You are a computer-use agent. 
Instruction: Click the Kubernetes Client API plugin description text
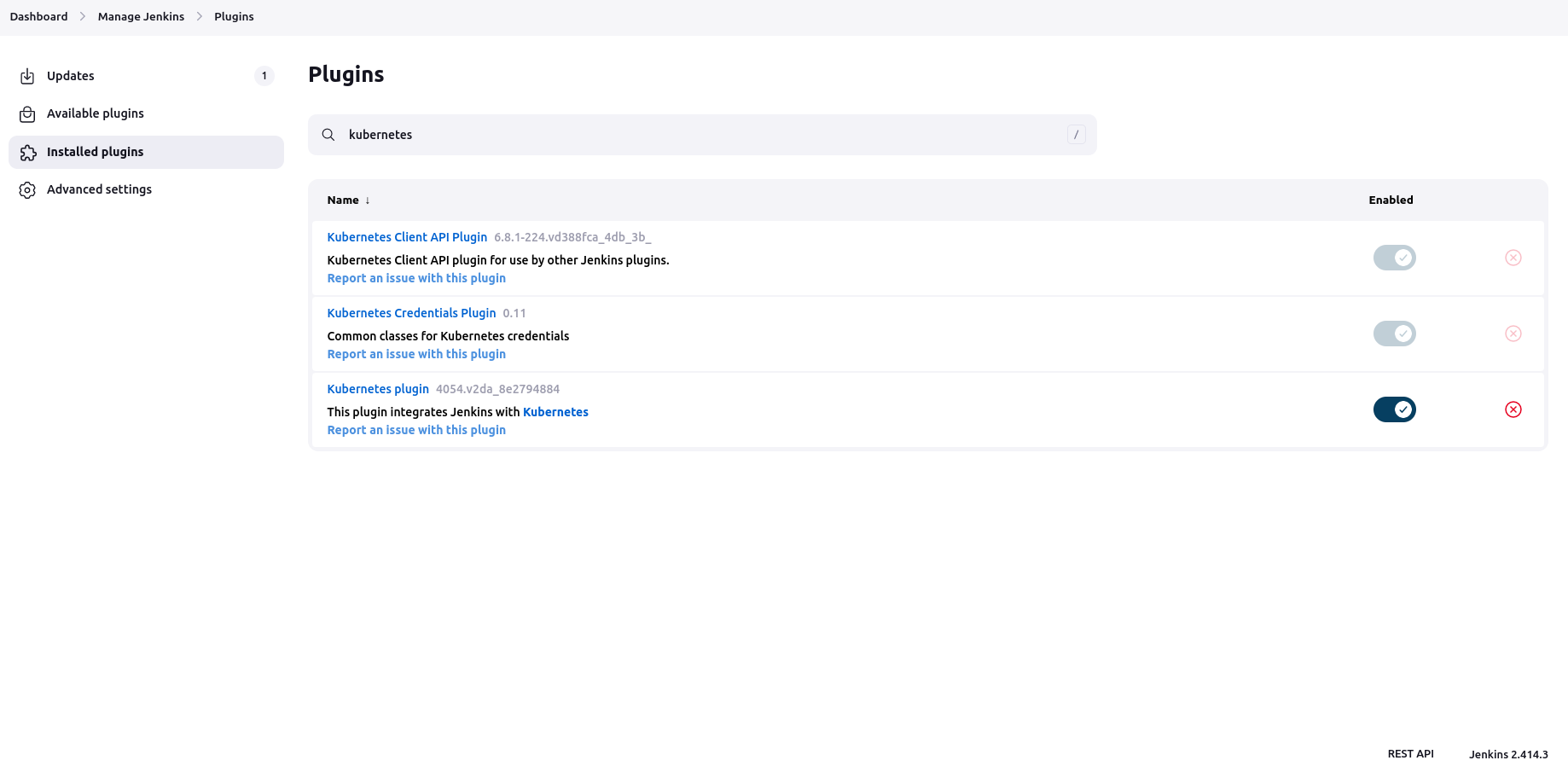[498, 260]
